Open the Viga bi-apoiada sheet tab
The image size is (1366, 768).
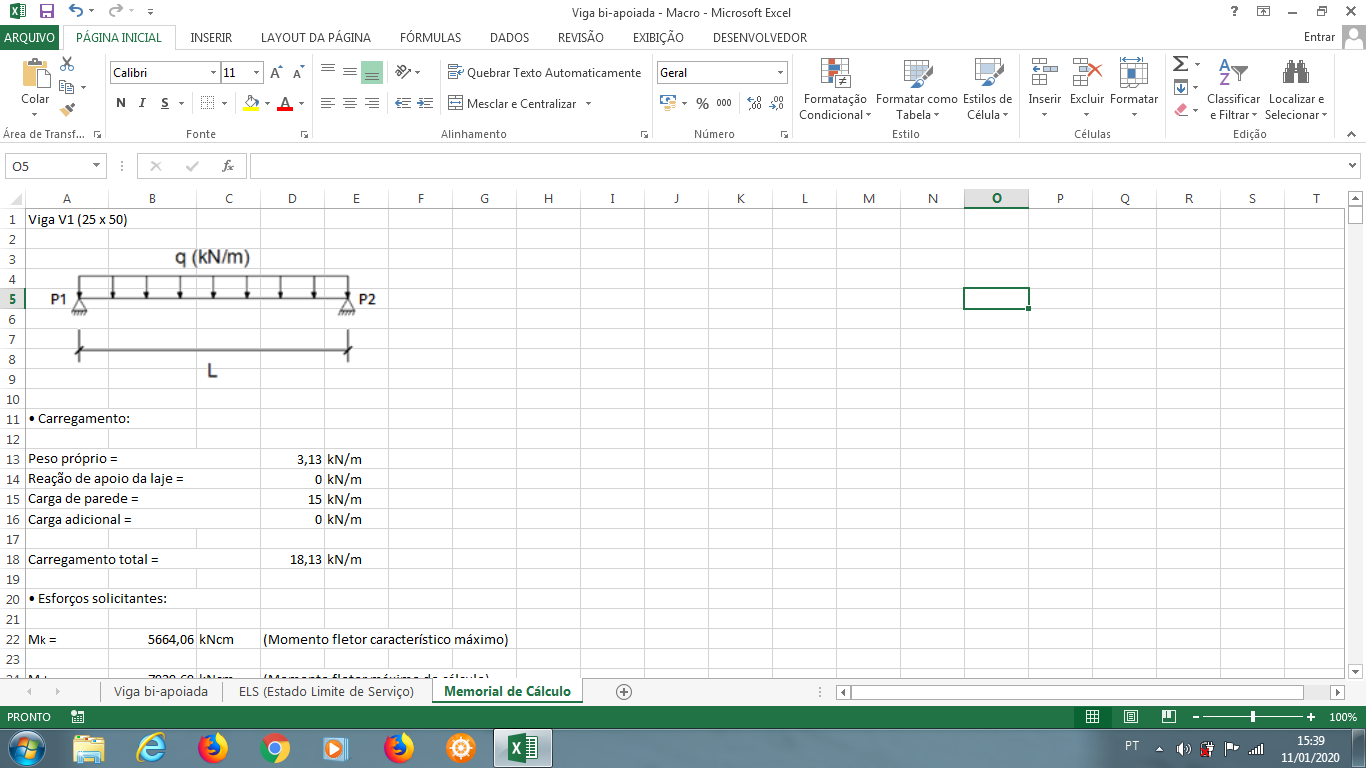(x=161, y=691)
